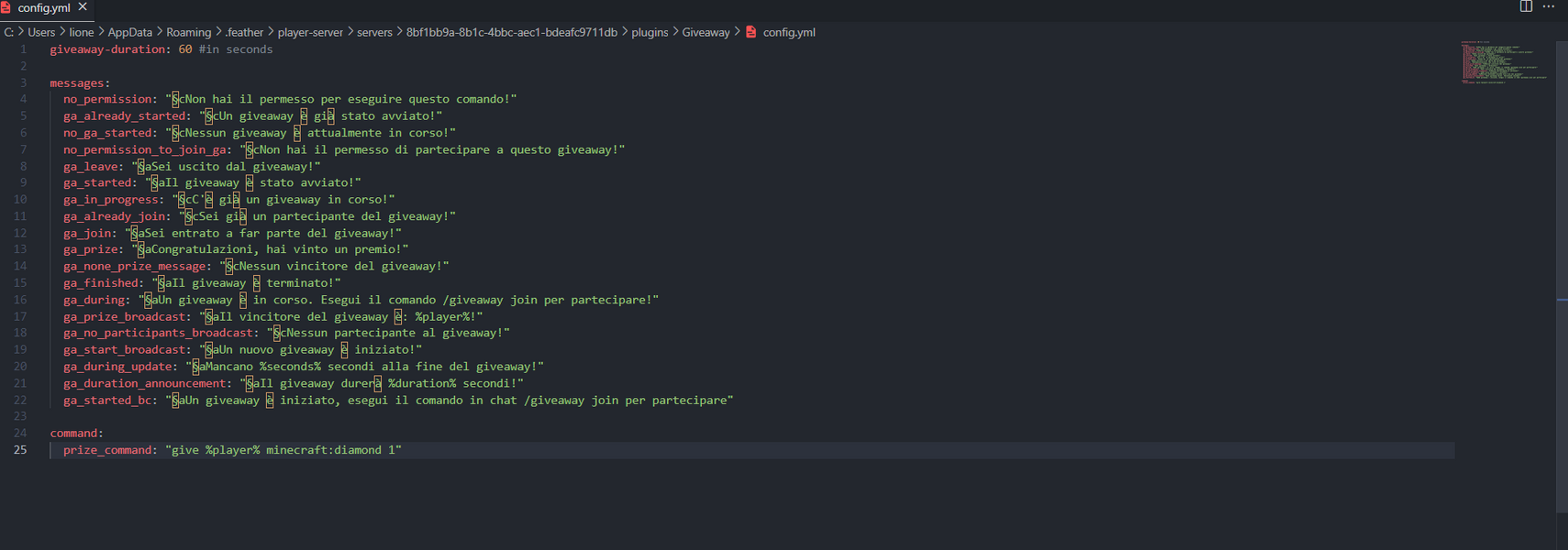Open the Roaming breadcrumb segment

[188, 32]
